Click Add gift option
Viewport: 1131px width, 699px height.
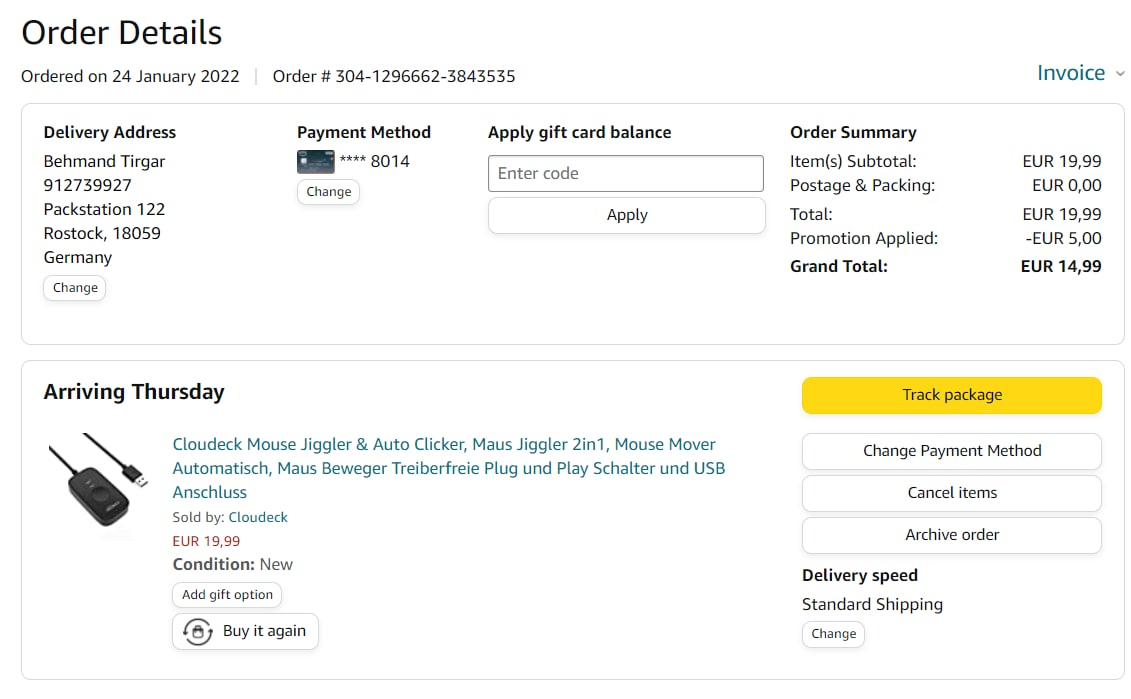pos(227,595)
